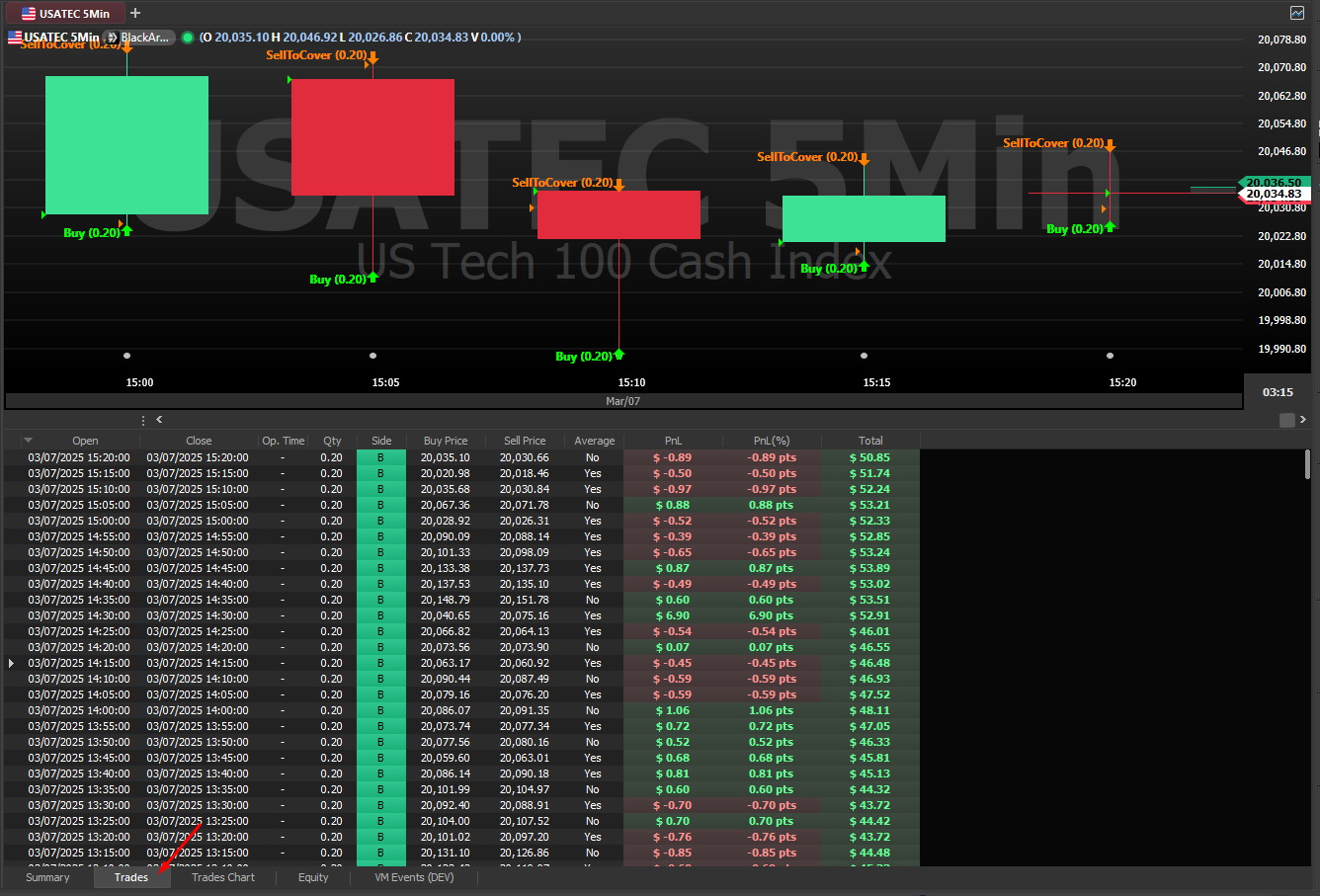Sort trades by PnL column header
The height and width of the screenshot is (896, 1320).
(673, 441)
